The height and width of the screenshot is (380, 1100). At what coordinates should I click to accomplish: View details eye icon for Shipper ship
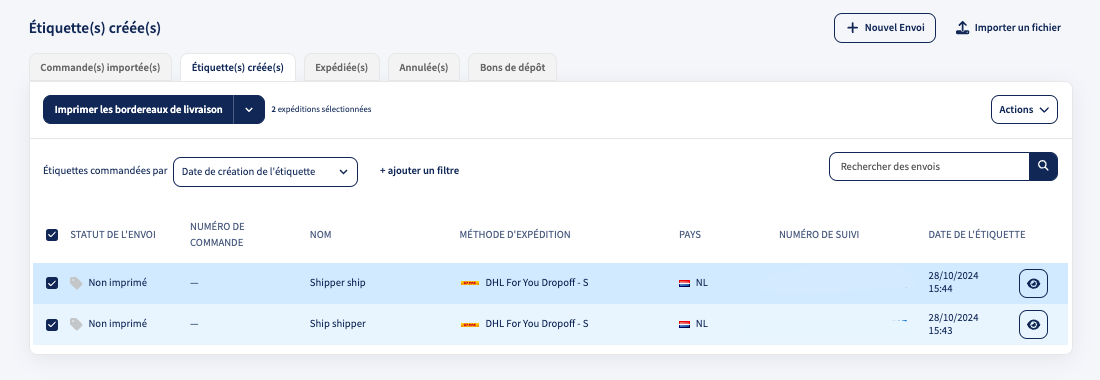(1033, 284)
